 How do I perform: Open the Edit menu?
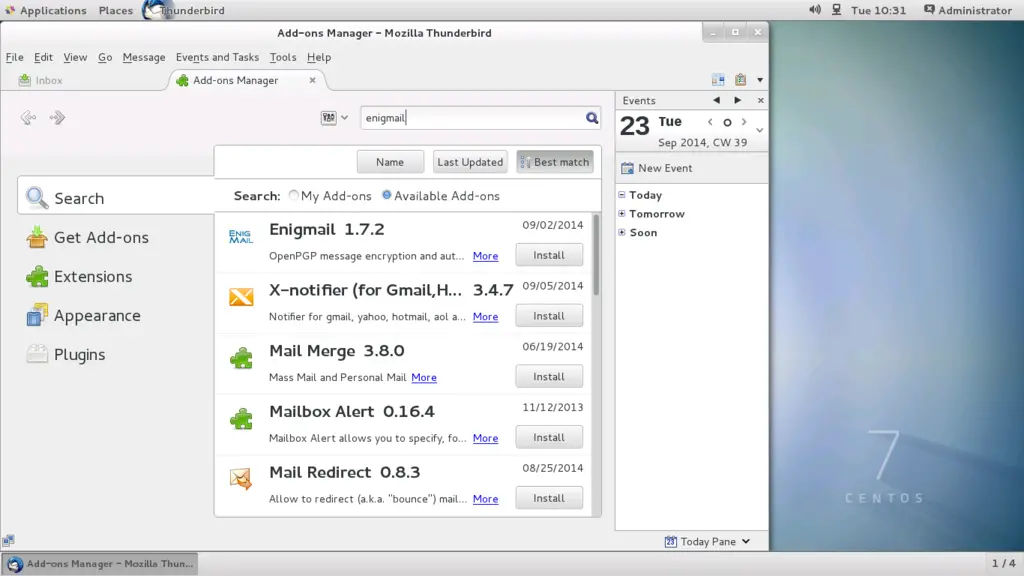(x=43, y=57)
